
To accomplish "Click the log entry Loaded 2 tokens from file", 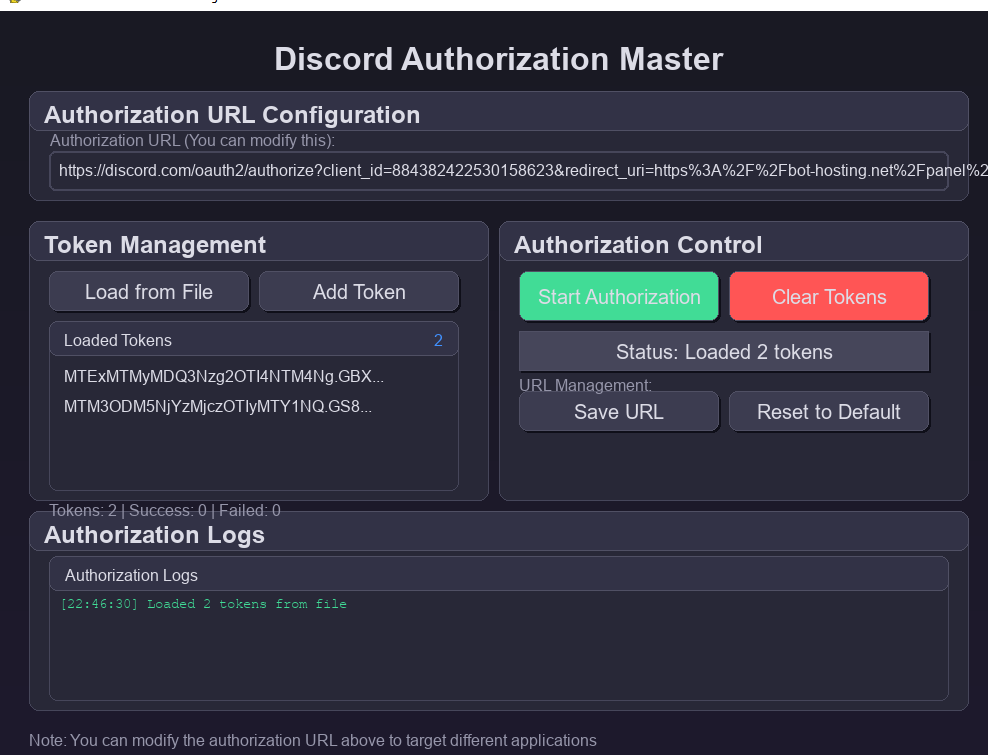I will [204, 604].
